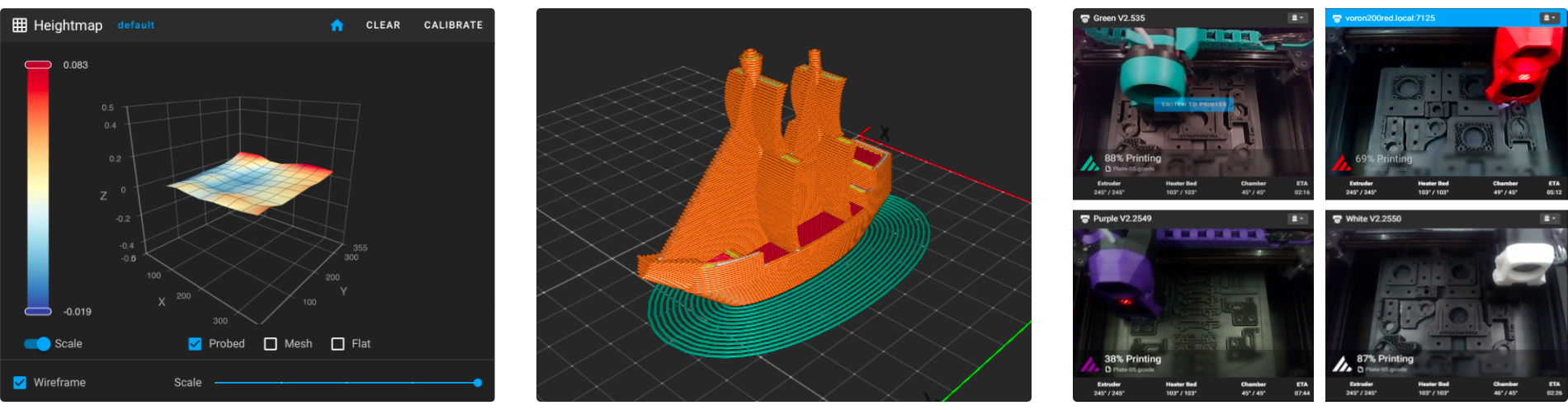
Task: Click the red Voron logo on voron200red card
Action: coord(1342,163)
